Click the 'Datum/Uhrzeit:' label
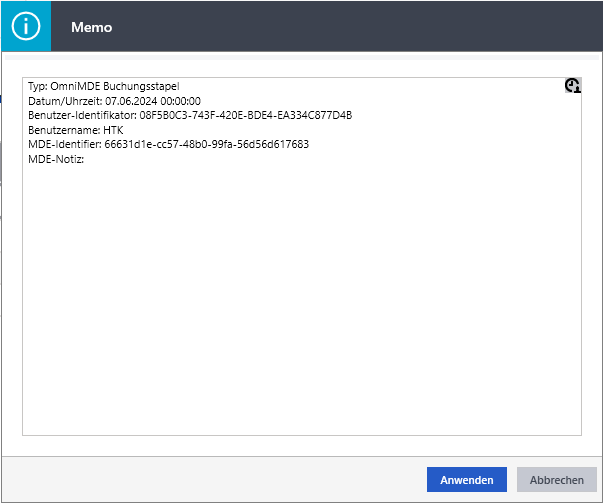Screen dimensions: 603x503 [x=65, y=101]
